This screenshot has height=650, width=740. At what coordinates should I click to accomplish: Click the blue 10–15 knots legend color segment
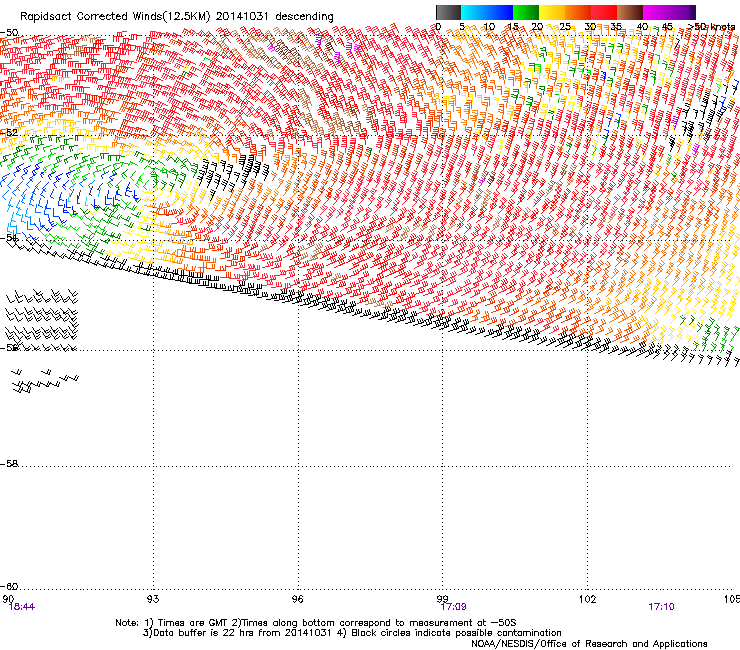500,12
